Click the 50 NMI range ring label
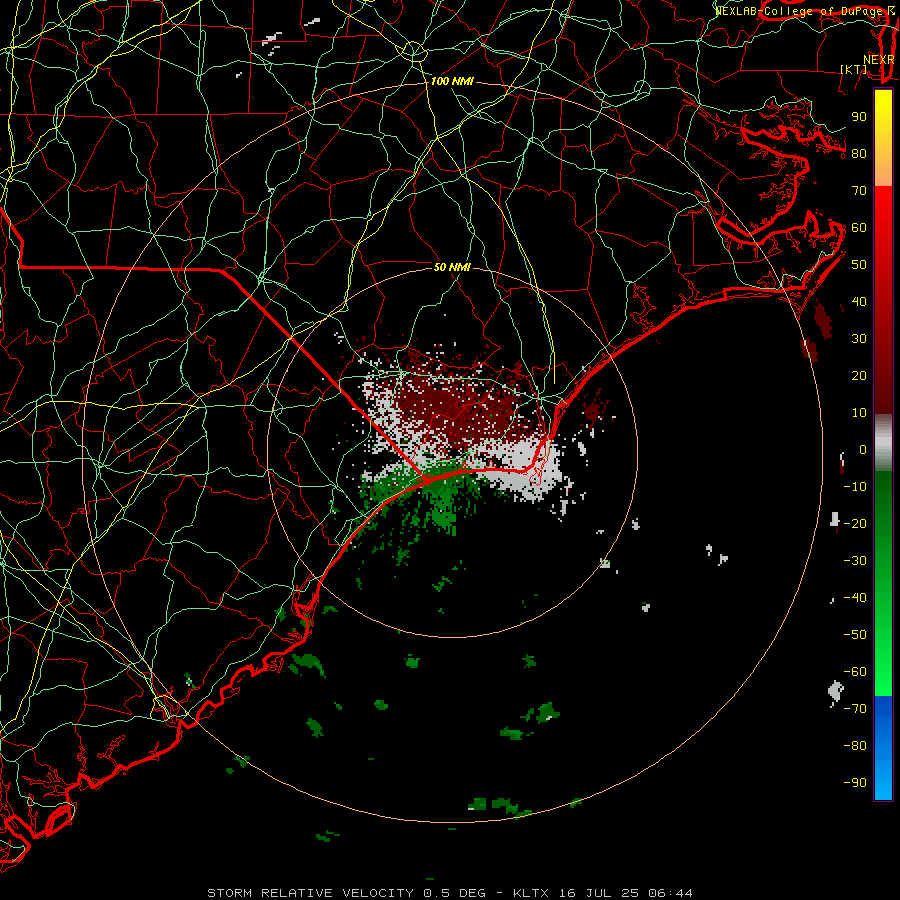Viewport: 900px width, 900px height. [x=452, y=267]
